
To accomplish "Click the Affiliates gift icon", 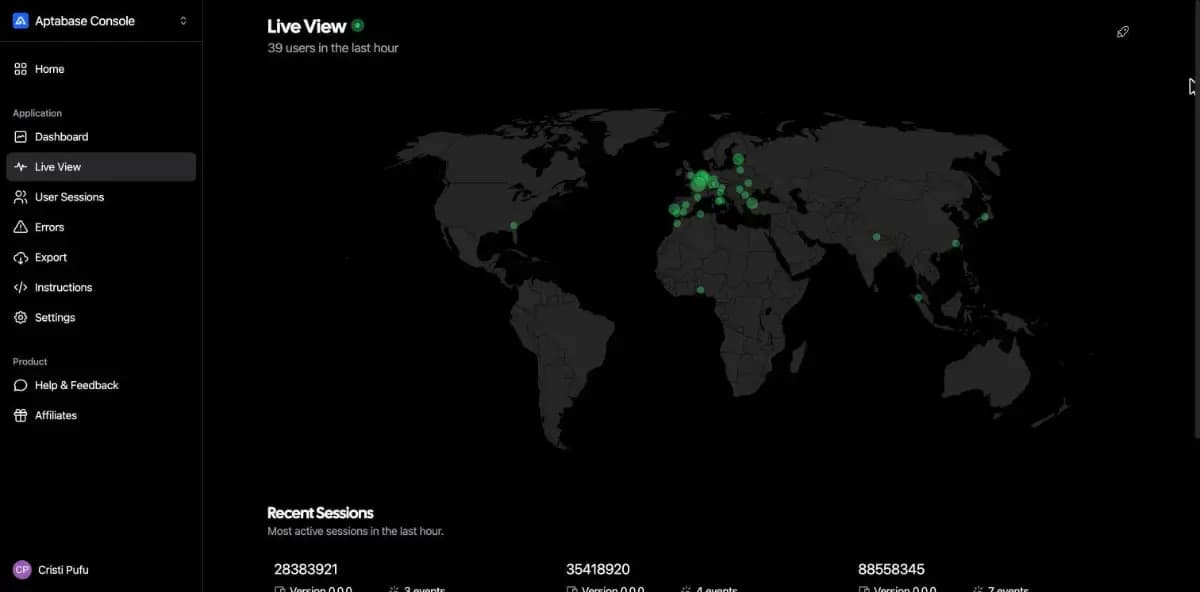I will point(20,415).
